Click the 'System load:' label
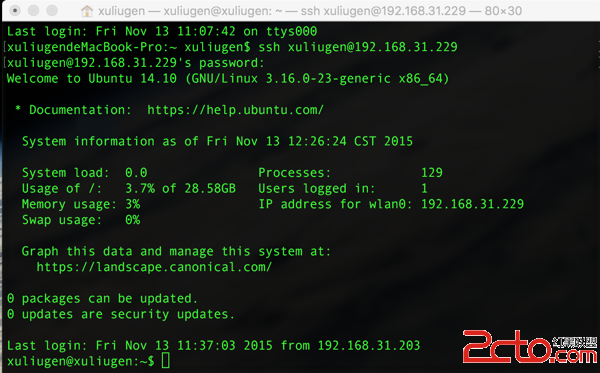This screenshot has width=600, height=373. point(65,173)
